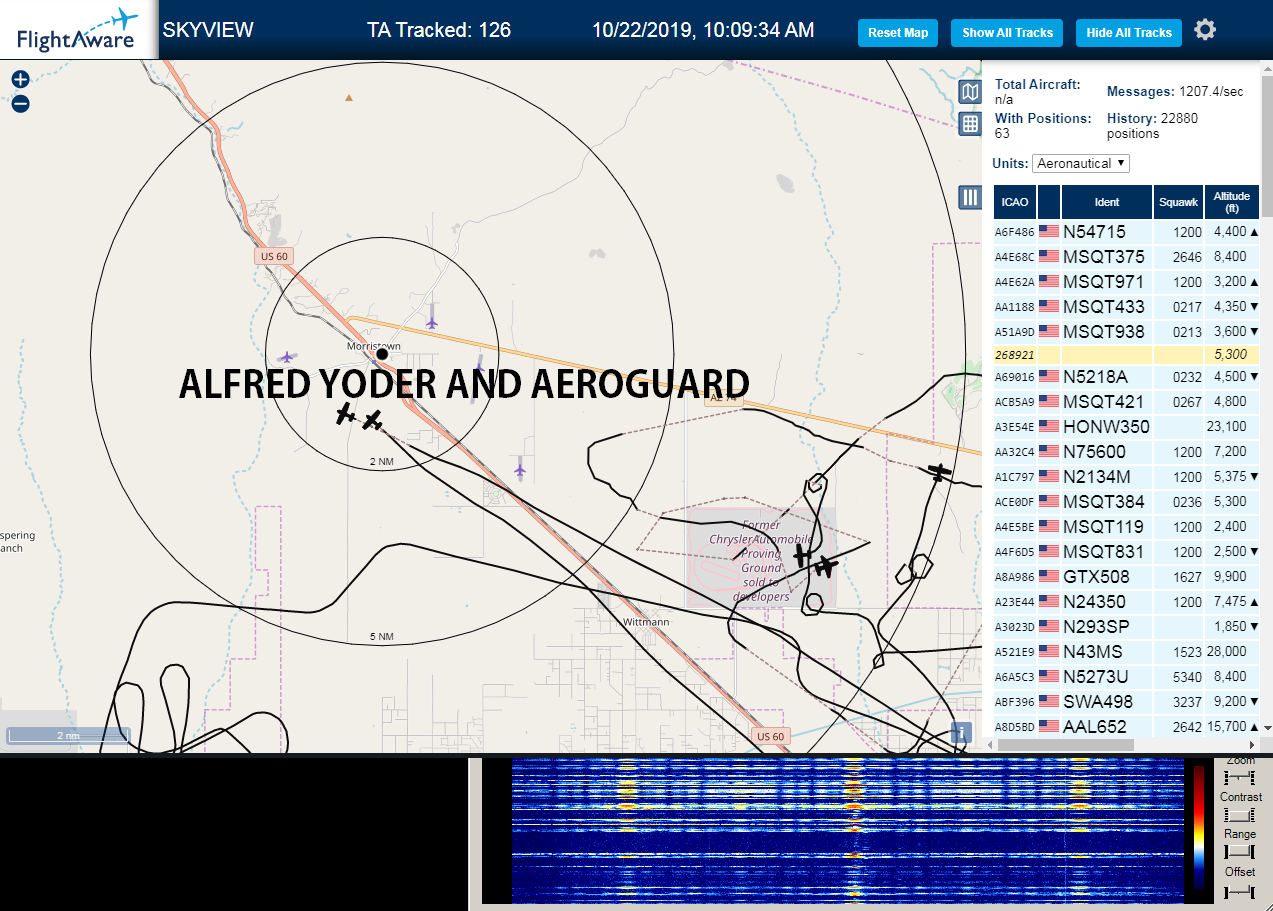Select the N43MS aircraft row
Viewport: 1273px width, 911px height.
coord(1127,652)
